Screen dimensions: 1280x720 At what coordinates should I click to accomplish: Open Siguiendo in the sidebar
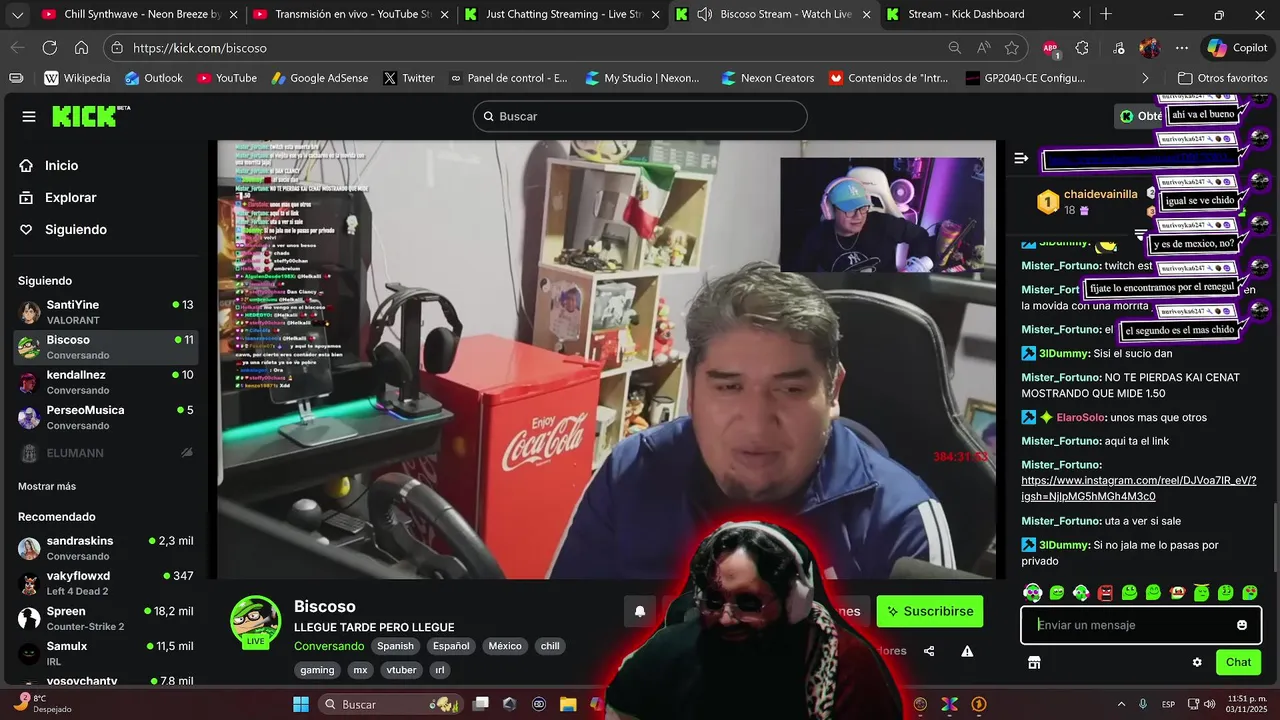tap(75, 230)
